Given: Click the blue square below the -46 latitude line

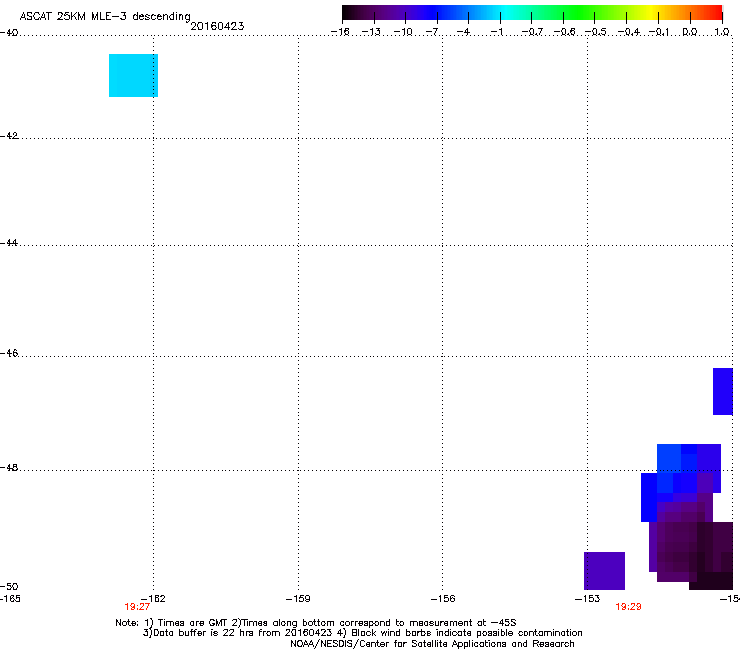Looking at the screenshot, I should point(723,391).
